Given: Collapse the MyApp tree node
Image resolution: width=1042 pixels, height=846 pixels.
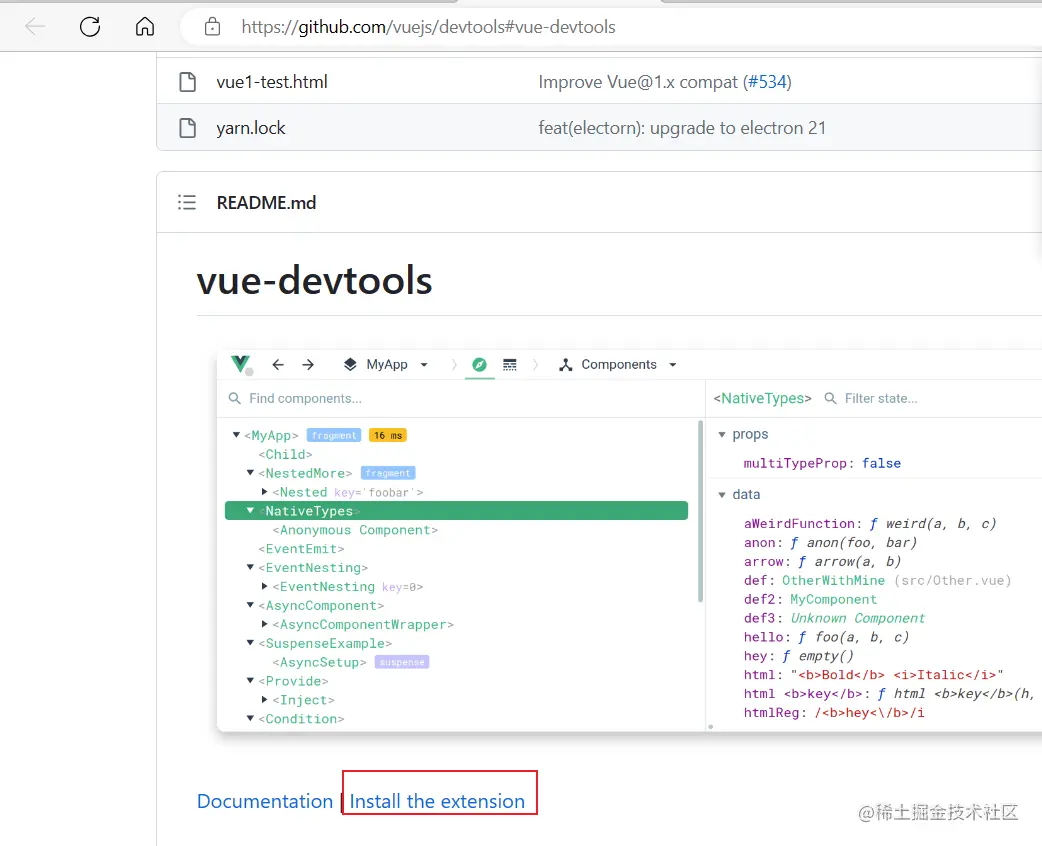Looking at the screenshot, I should [x=236, y=435].
